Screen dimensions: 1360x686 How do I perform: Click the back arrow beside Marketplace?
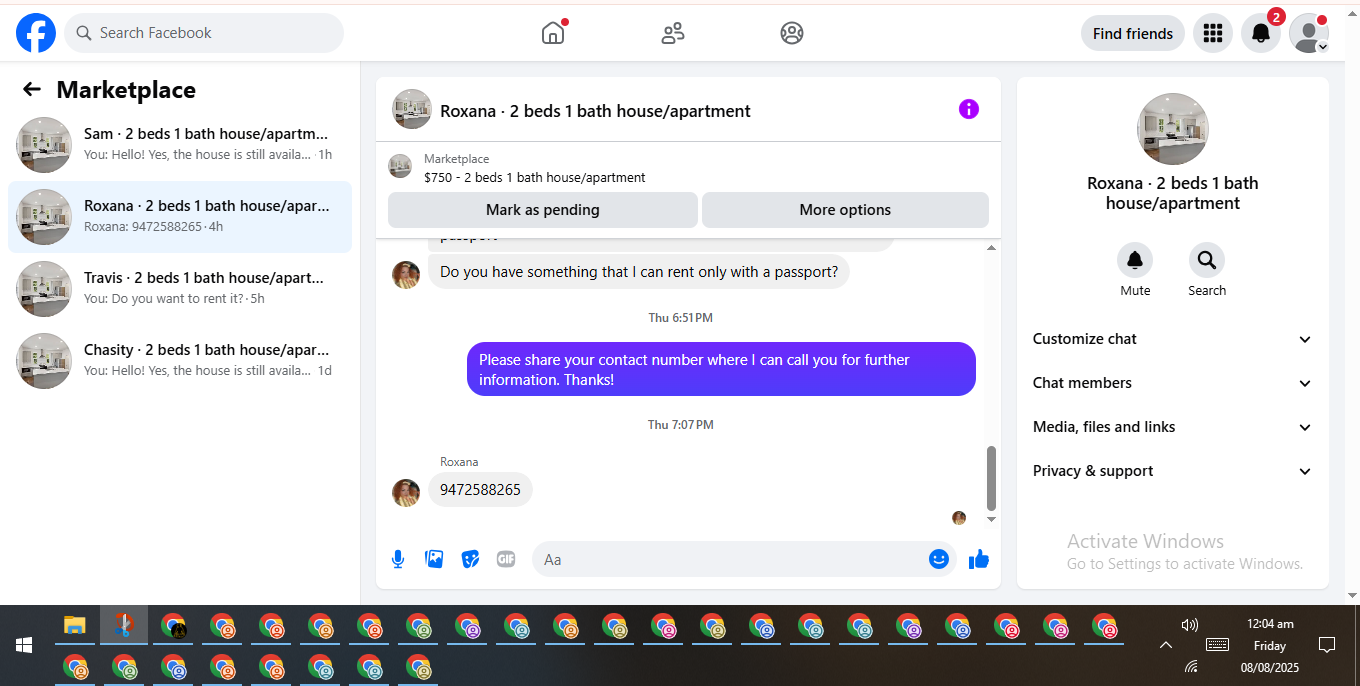pyautogui.click(x=32, y=90)
